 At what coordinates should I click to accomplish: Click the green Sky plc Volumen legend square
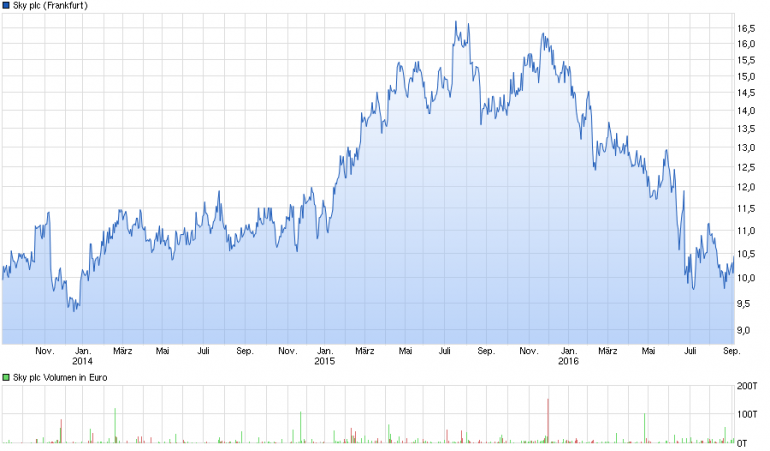pyautogui.click(x=6, y=377)
